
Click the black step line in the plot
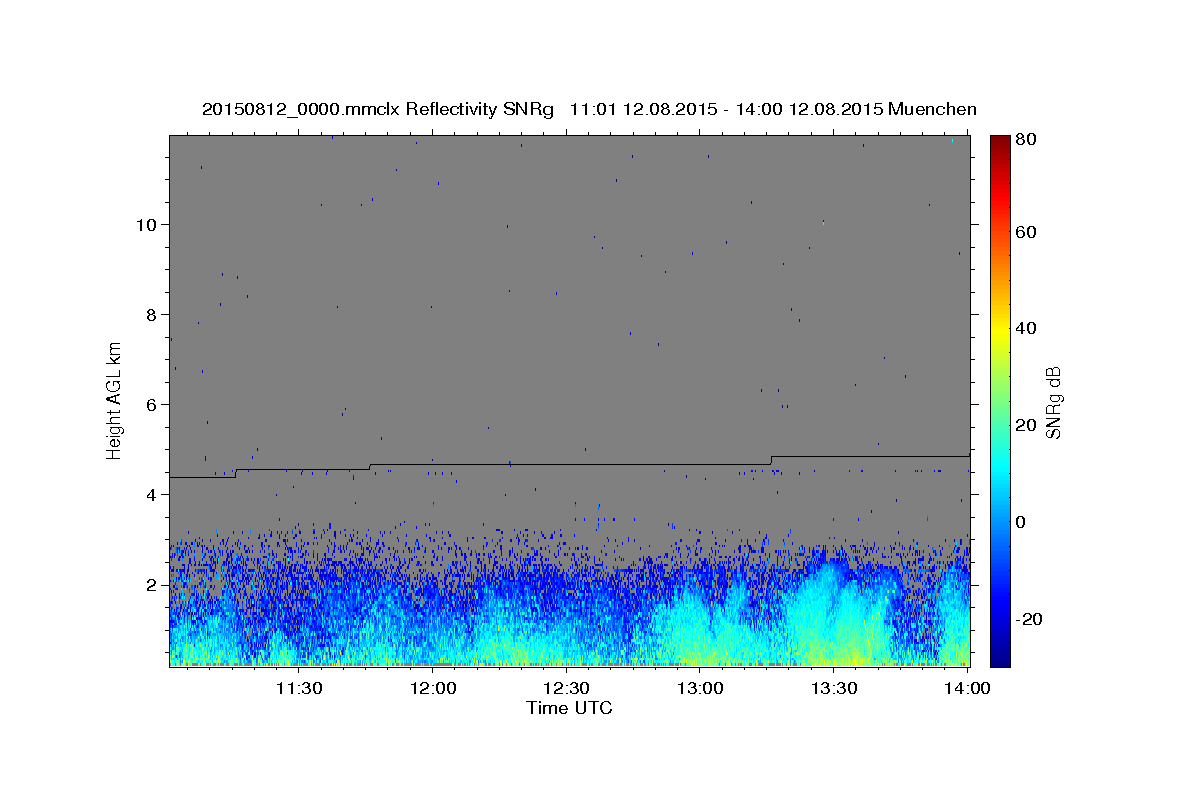[570, 464]
